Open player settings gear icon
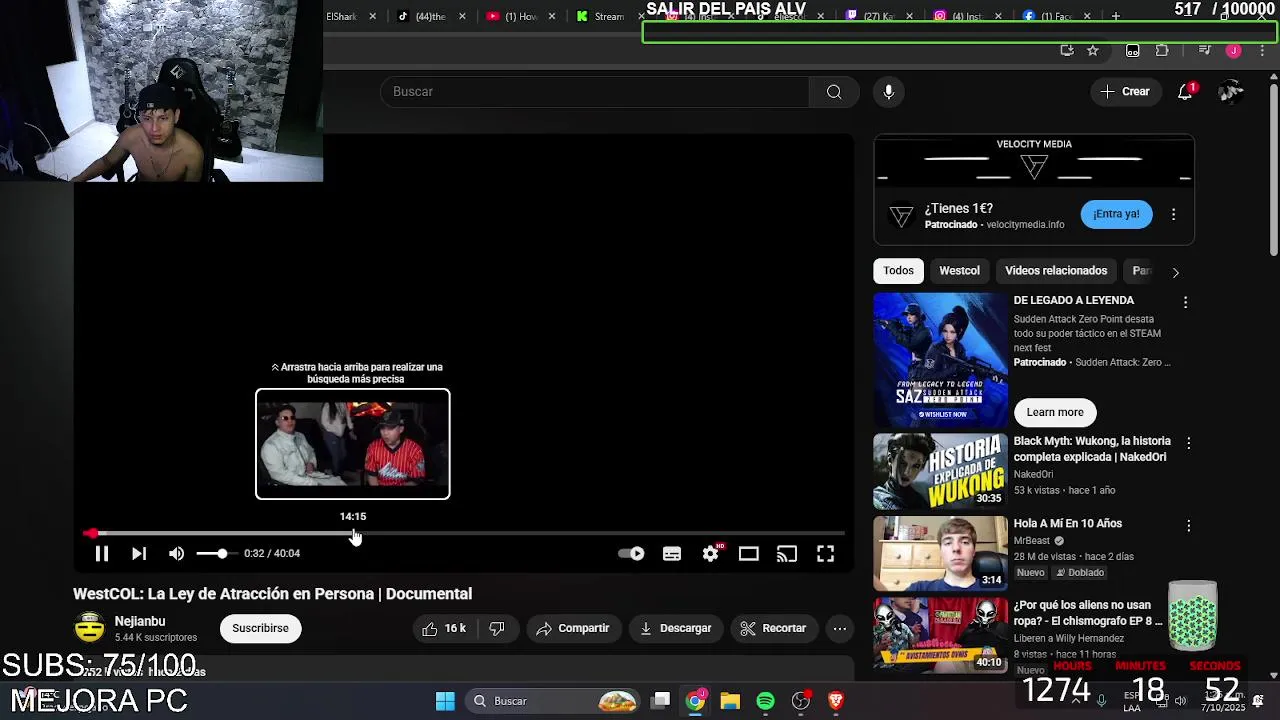1280x720 pixels. 710,553
